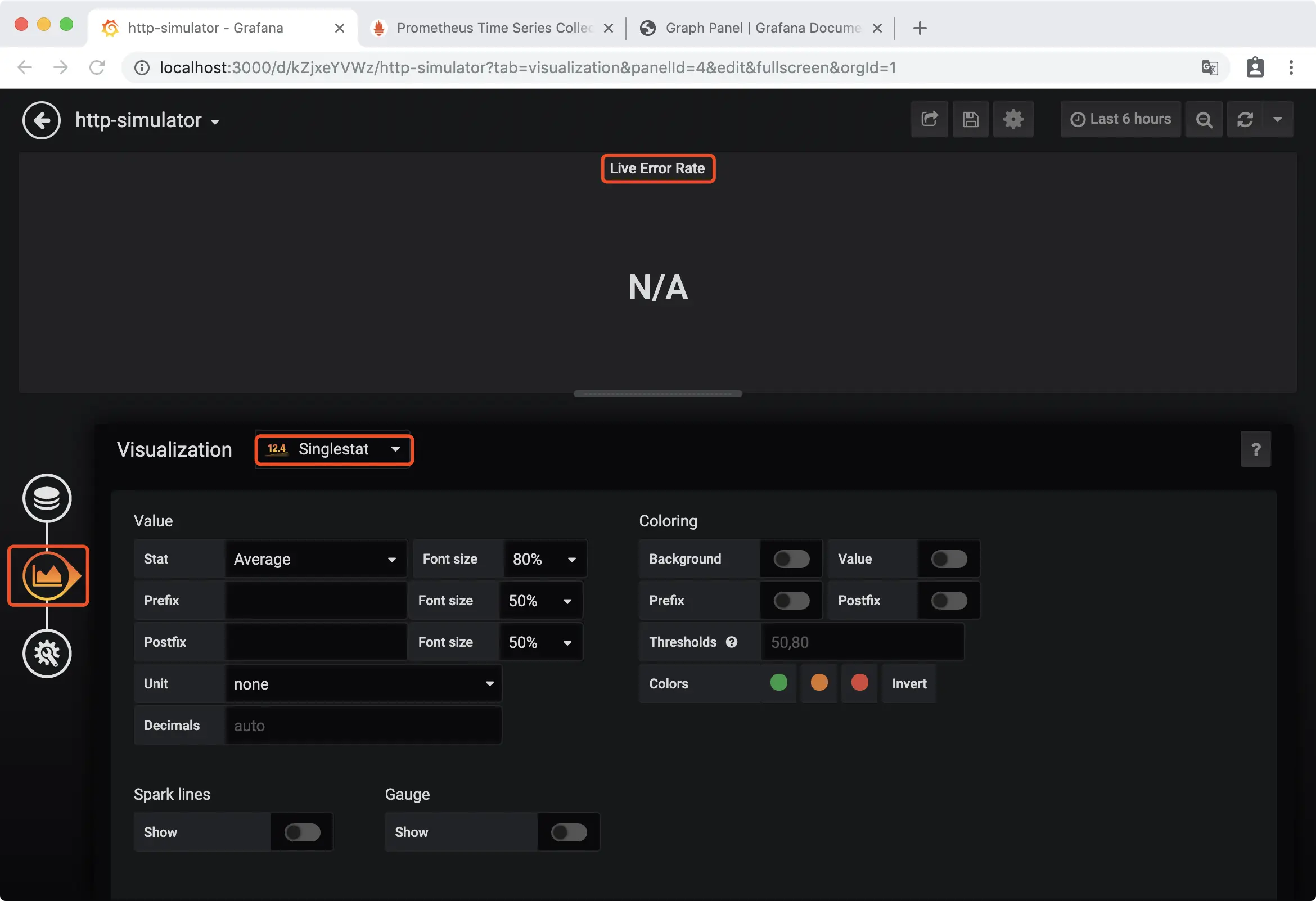The height and width of the screenshot is (901, 1316).
Task: Toggle Value coloring switch
Action: (x=949, y=559)
